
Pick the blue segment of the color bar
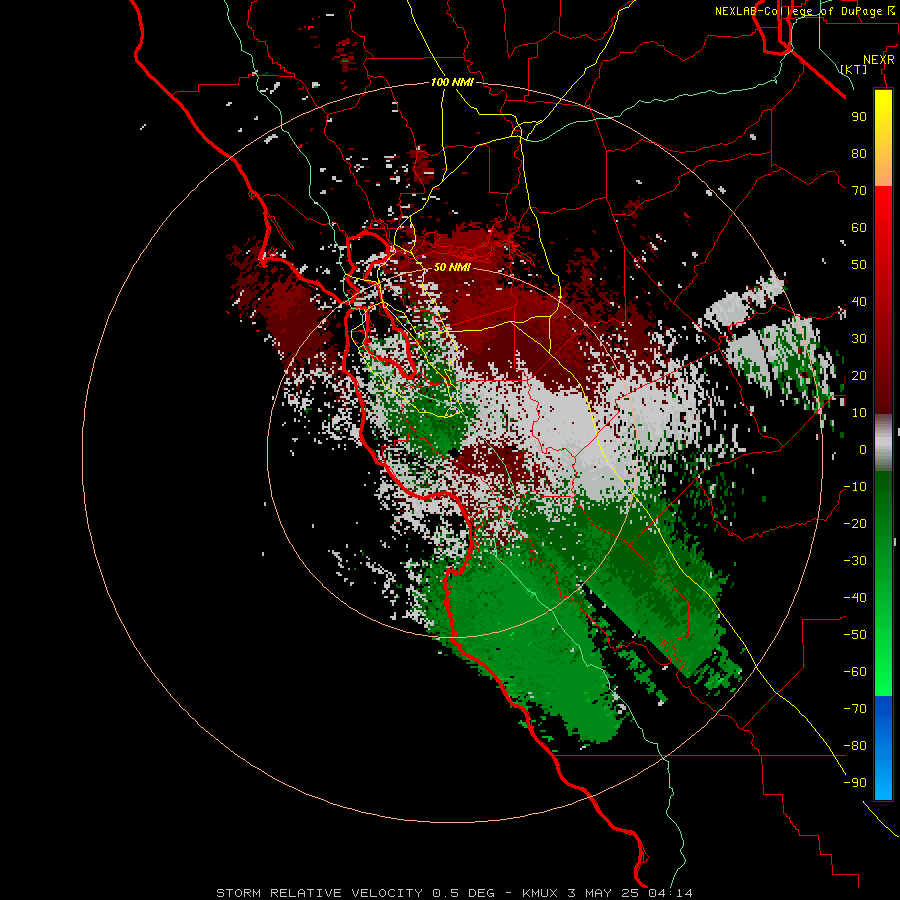(x=883, y=747)
